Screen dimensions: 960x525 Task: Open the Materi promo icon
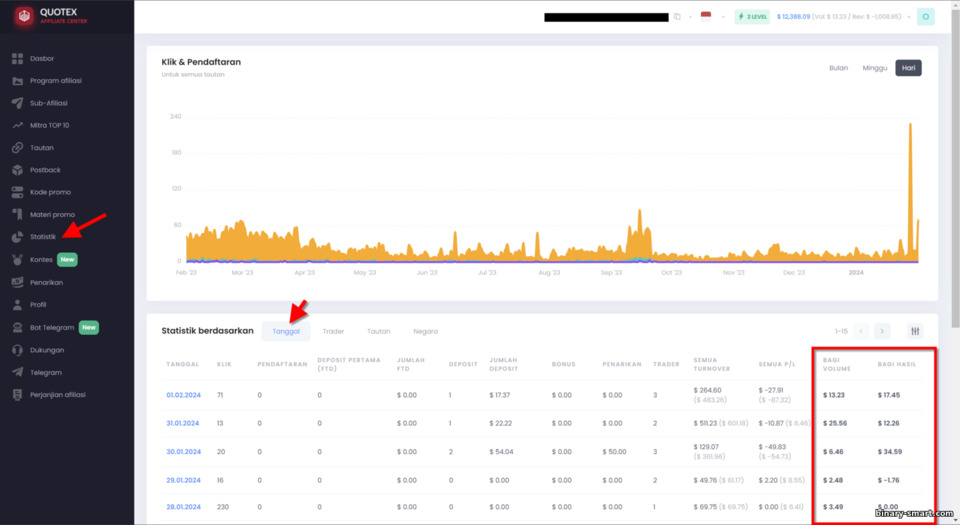tap(17, 215)
